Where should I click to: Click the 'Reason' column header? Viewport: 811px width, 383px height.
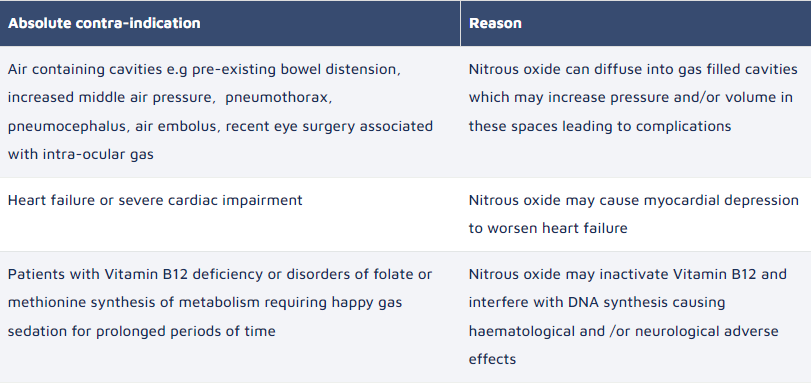point(495,23)
